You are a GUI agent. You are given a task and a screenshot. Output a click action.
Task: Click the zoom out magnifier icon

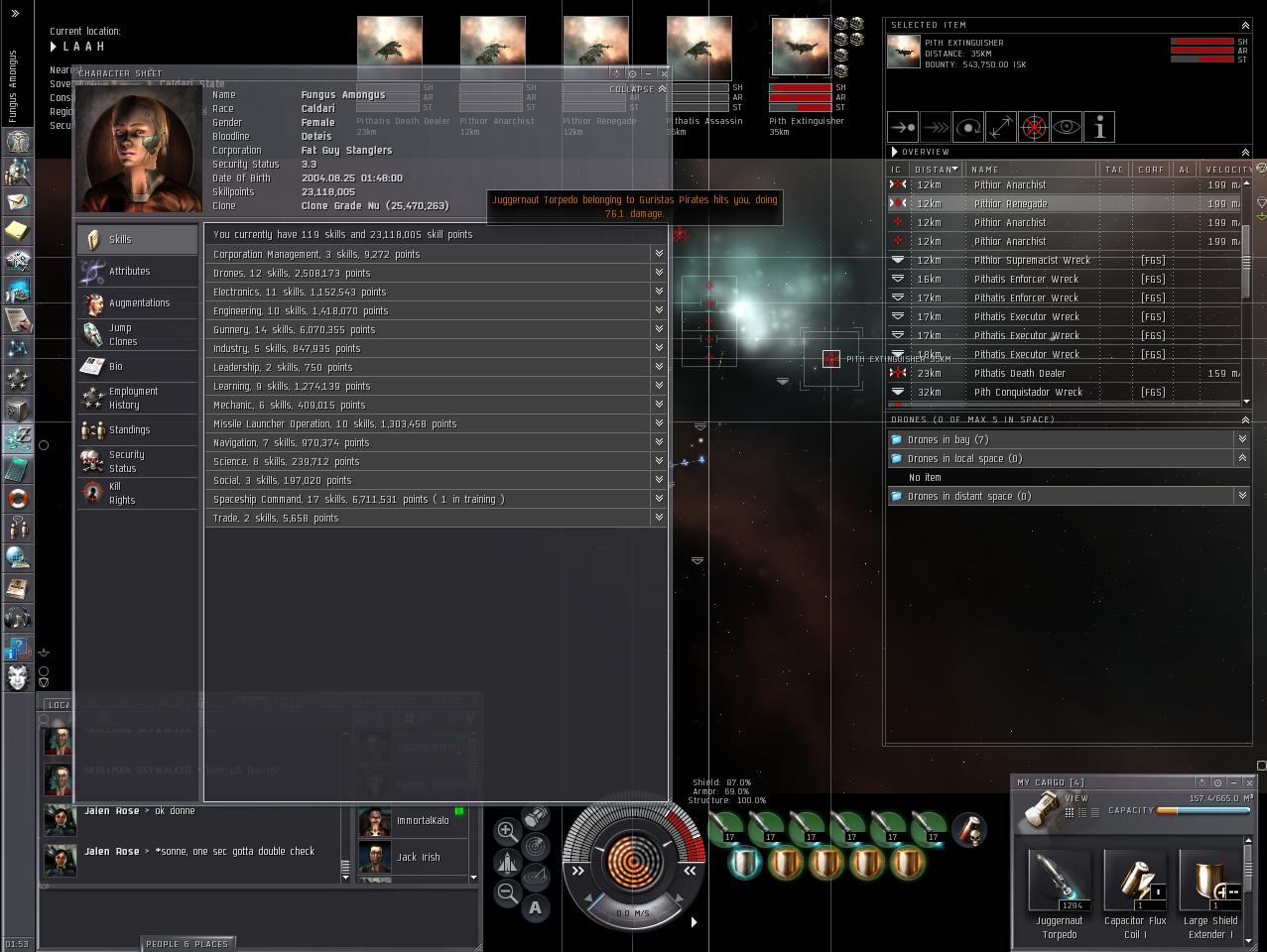[507, 892]
